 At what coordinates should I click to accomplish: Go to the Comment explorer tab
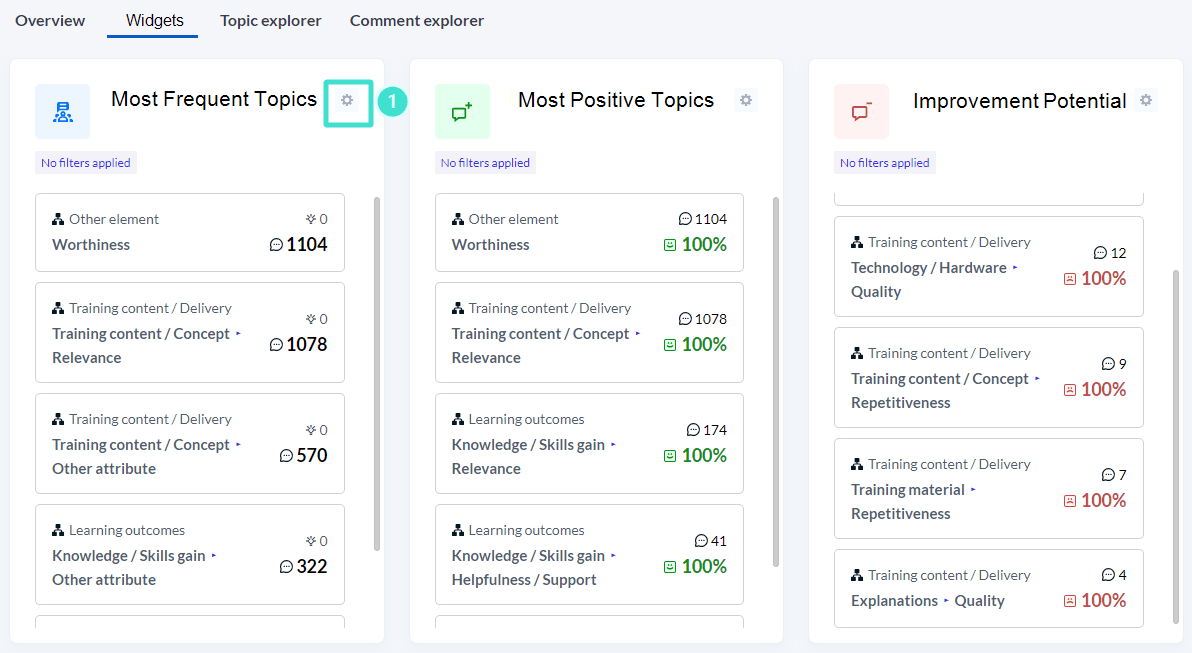[417, 21]
